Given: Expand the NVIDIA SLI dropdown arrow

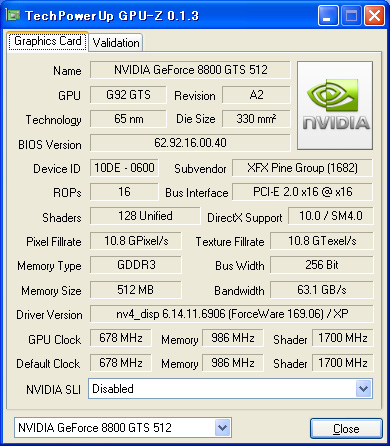Looking at the screenshot, I should (363, 389).
